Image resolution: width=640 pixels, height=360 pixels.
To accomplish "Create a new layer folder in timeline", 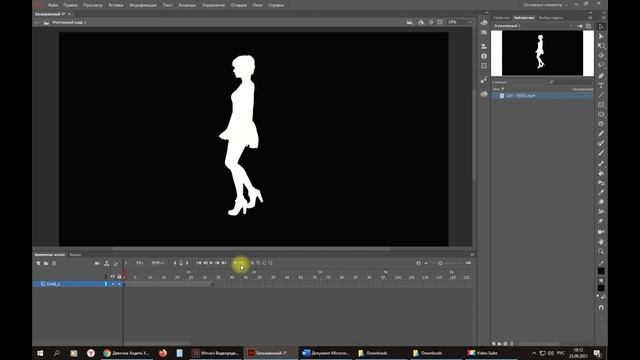I will (x=46, y=263).
